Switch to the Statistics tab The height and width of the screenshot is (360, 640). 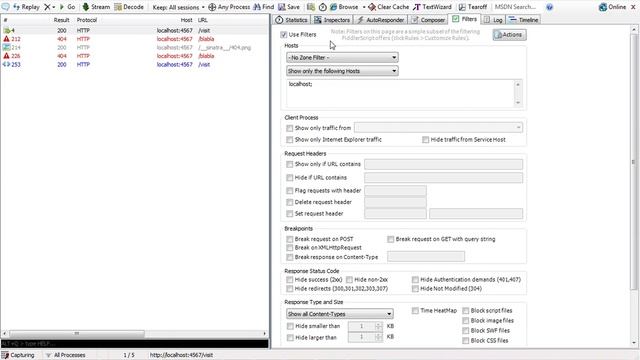[x=291, y=20]
